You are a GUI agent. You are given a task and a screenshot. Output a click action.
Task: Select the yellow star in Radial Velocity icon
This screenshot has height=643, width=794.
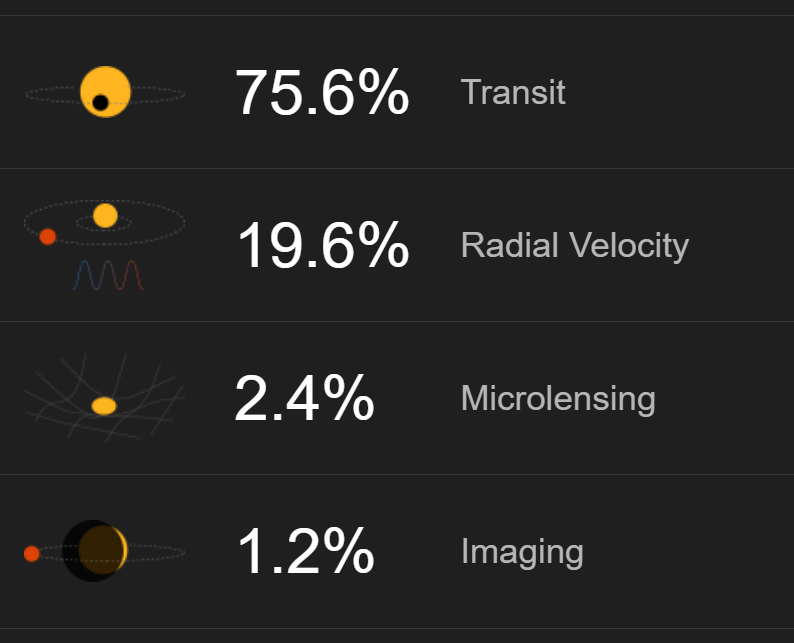(105, 216)
